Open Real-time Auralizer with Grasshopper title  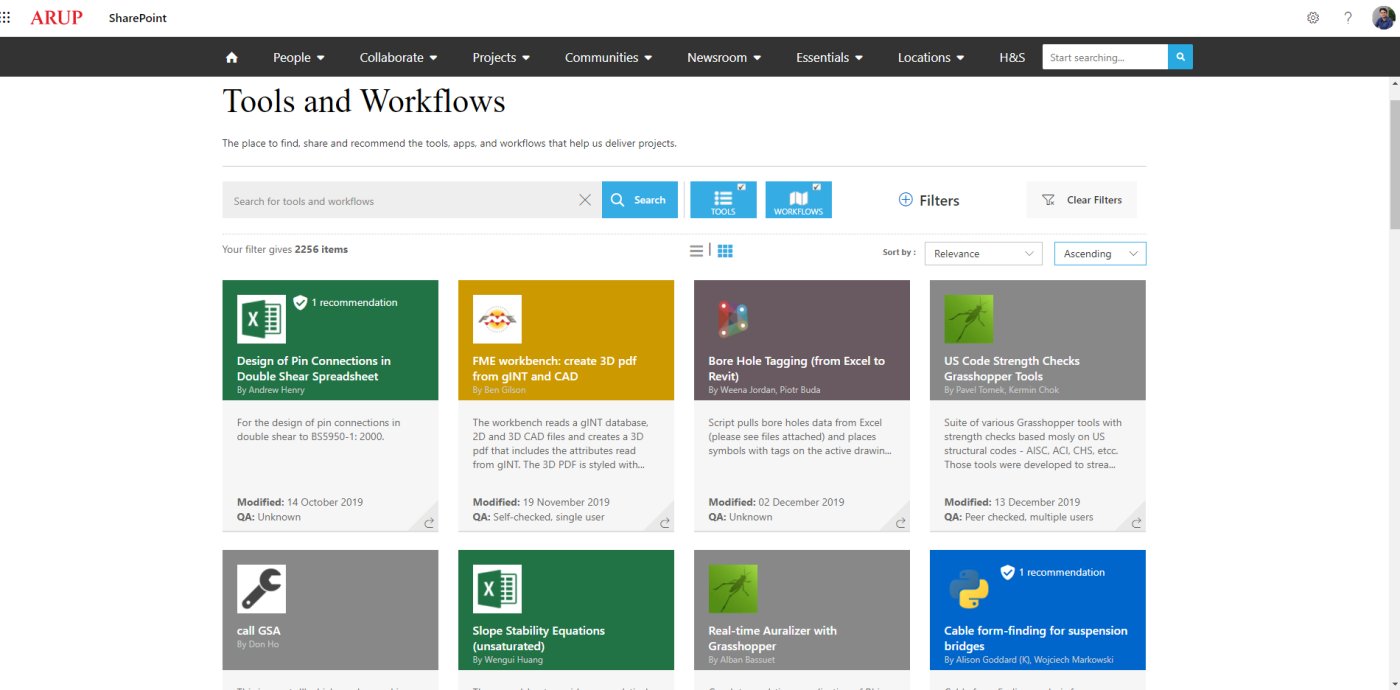[772, 638]
